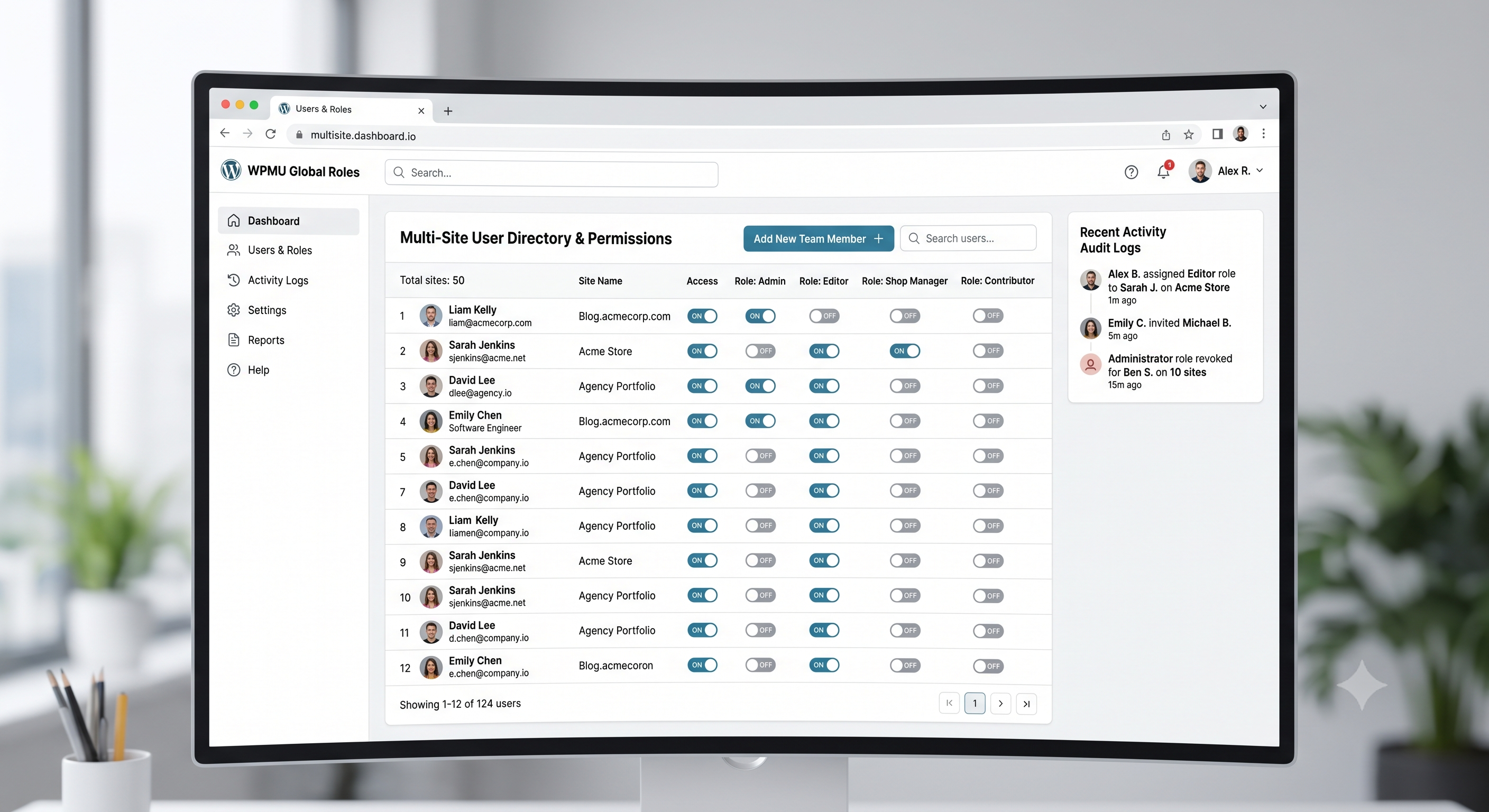Enable Contributor role for David Lee in row 3
The image size is (1489, 812).
988,386
